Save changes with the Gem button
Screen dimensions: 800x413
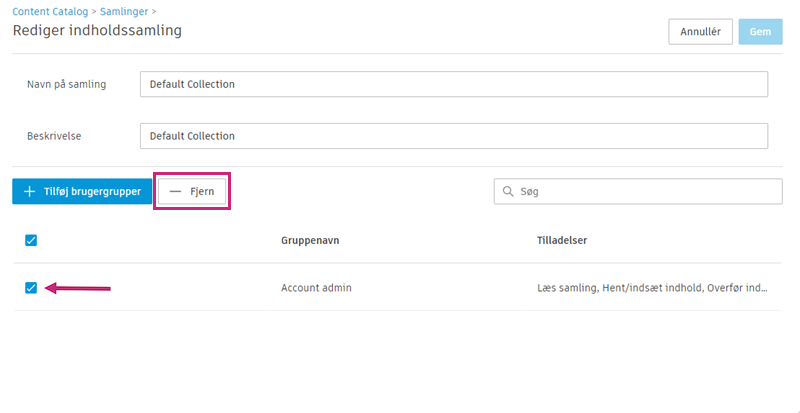pos(760,31)
